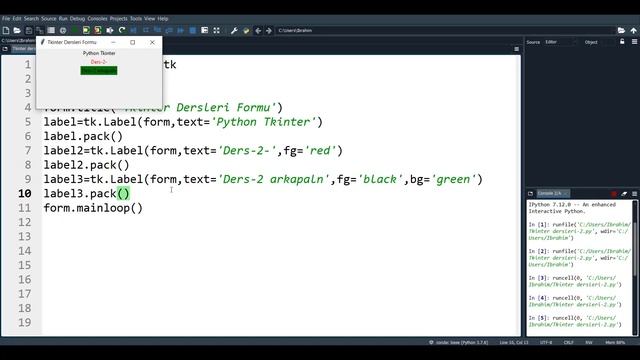
Task: Step over current line debug icon
Action: click(146, 31)
